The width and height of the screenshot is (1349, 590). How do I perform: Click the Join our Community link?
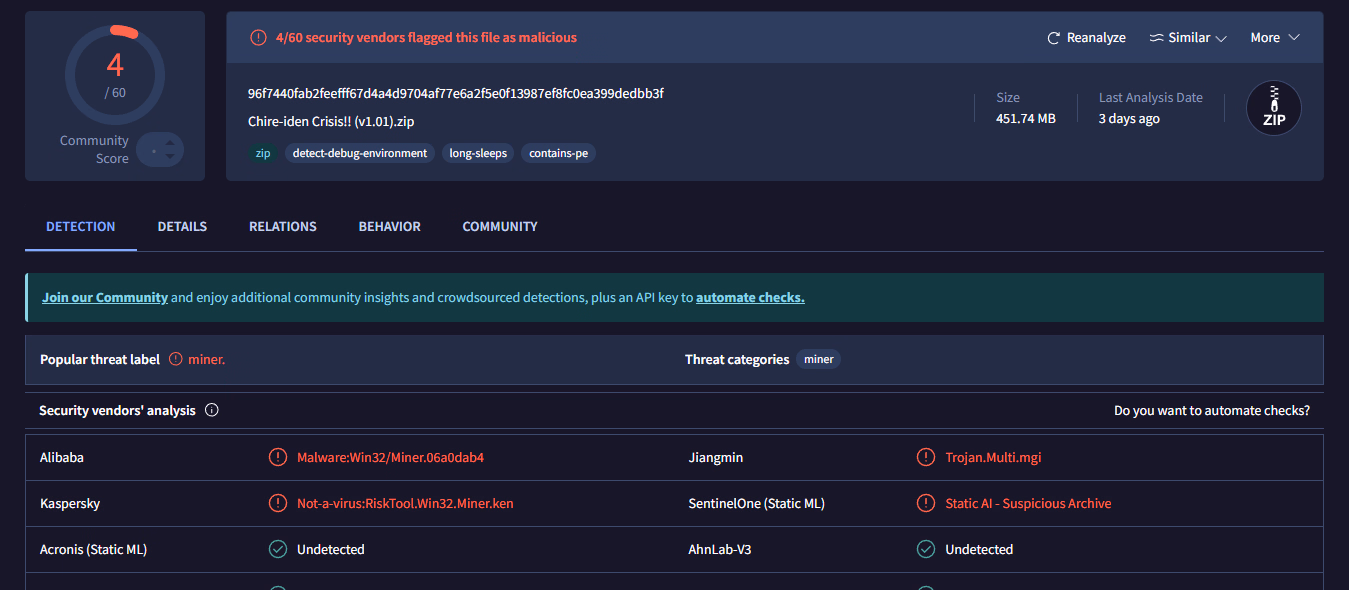tap(105, 297)
